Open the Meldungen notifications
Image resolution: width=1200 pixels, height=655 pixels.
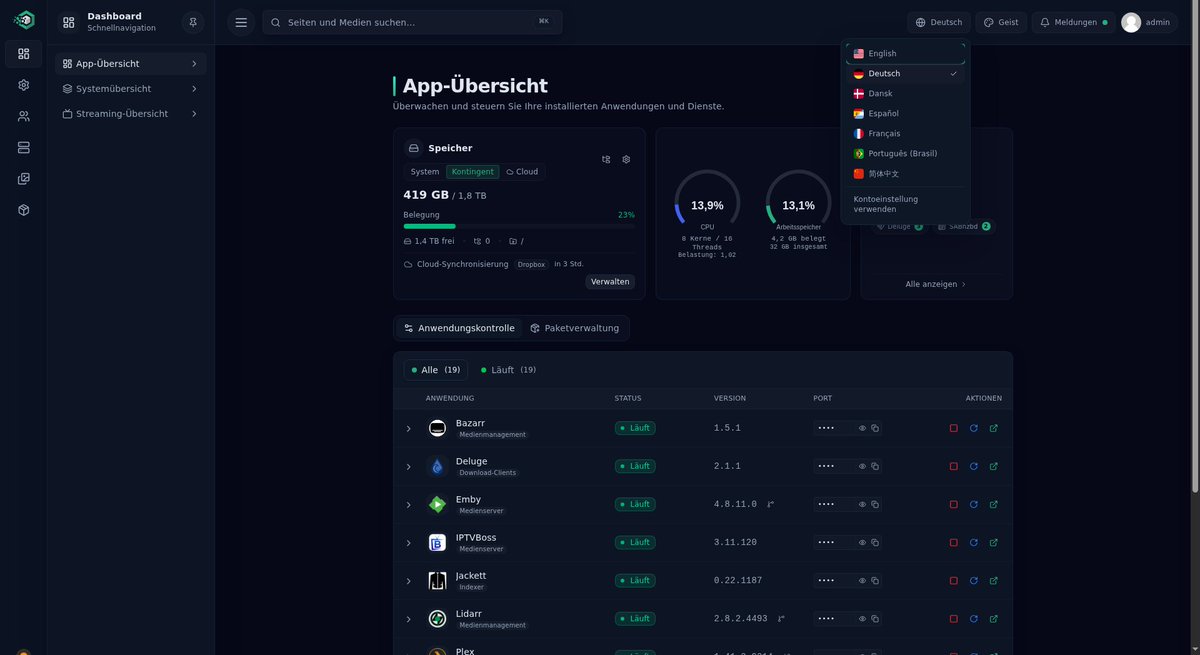pos(1074,22)
